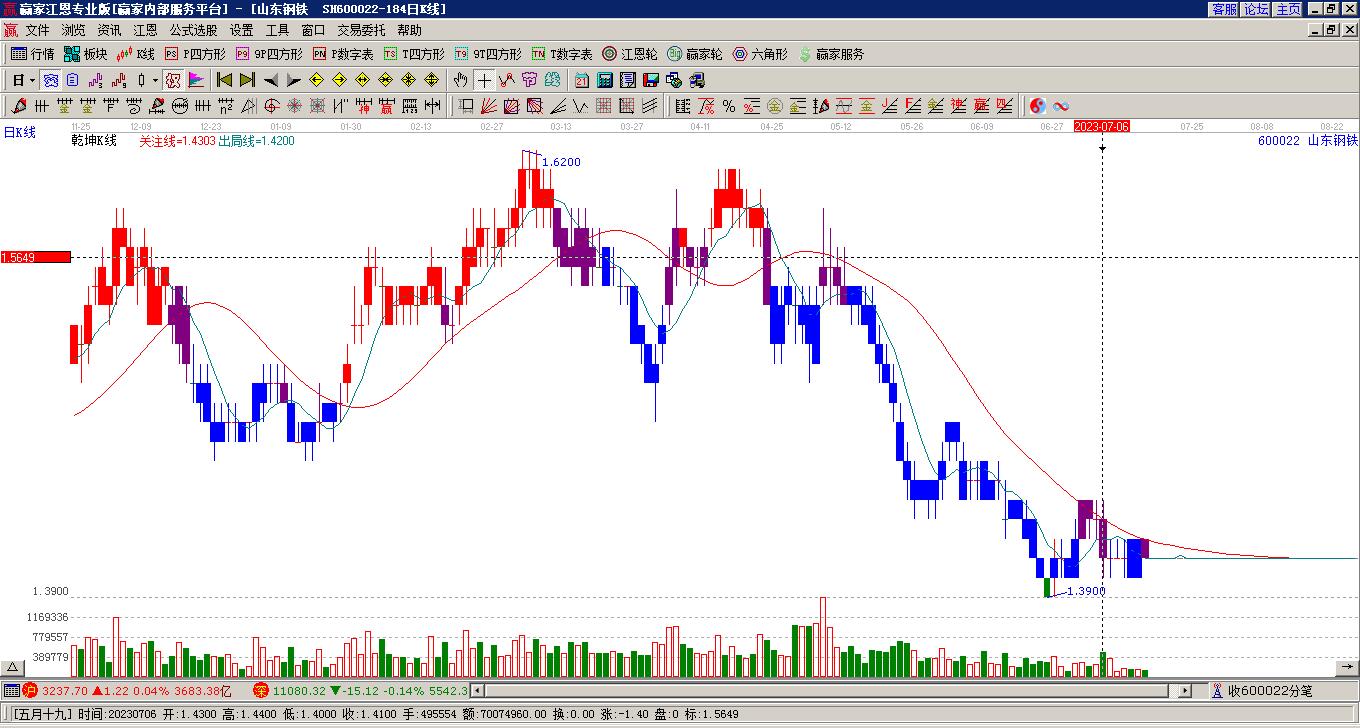Open 赢家服务 service link

tap(831, 54)
